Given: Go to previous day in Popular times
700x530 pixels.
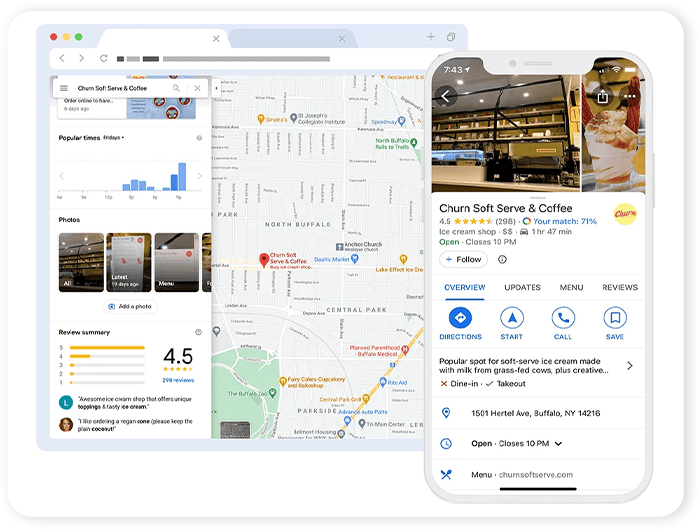Looking at the screenshot, I should 62,176.
